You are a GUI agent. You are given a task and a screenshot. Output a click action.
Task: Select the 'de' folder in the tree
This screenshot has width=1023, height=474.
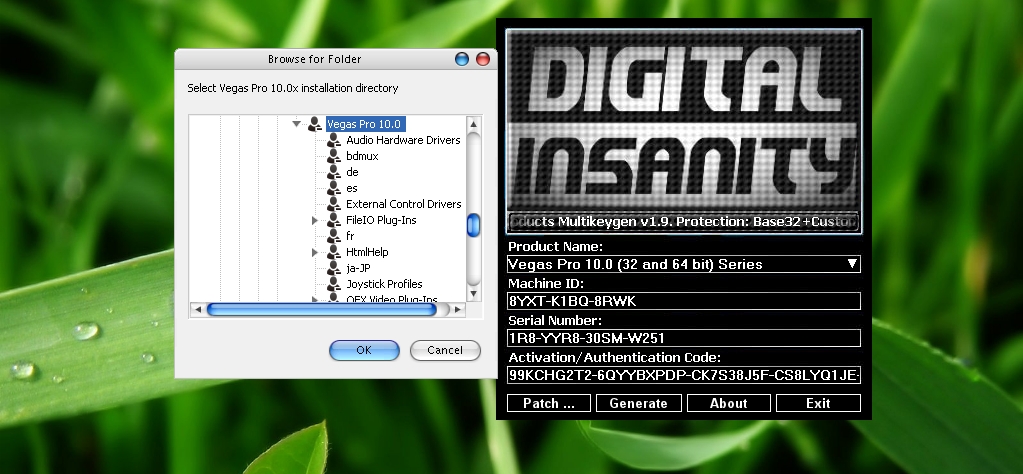coord(352,172)
